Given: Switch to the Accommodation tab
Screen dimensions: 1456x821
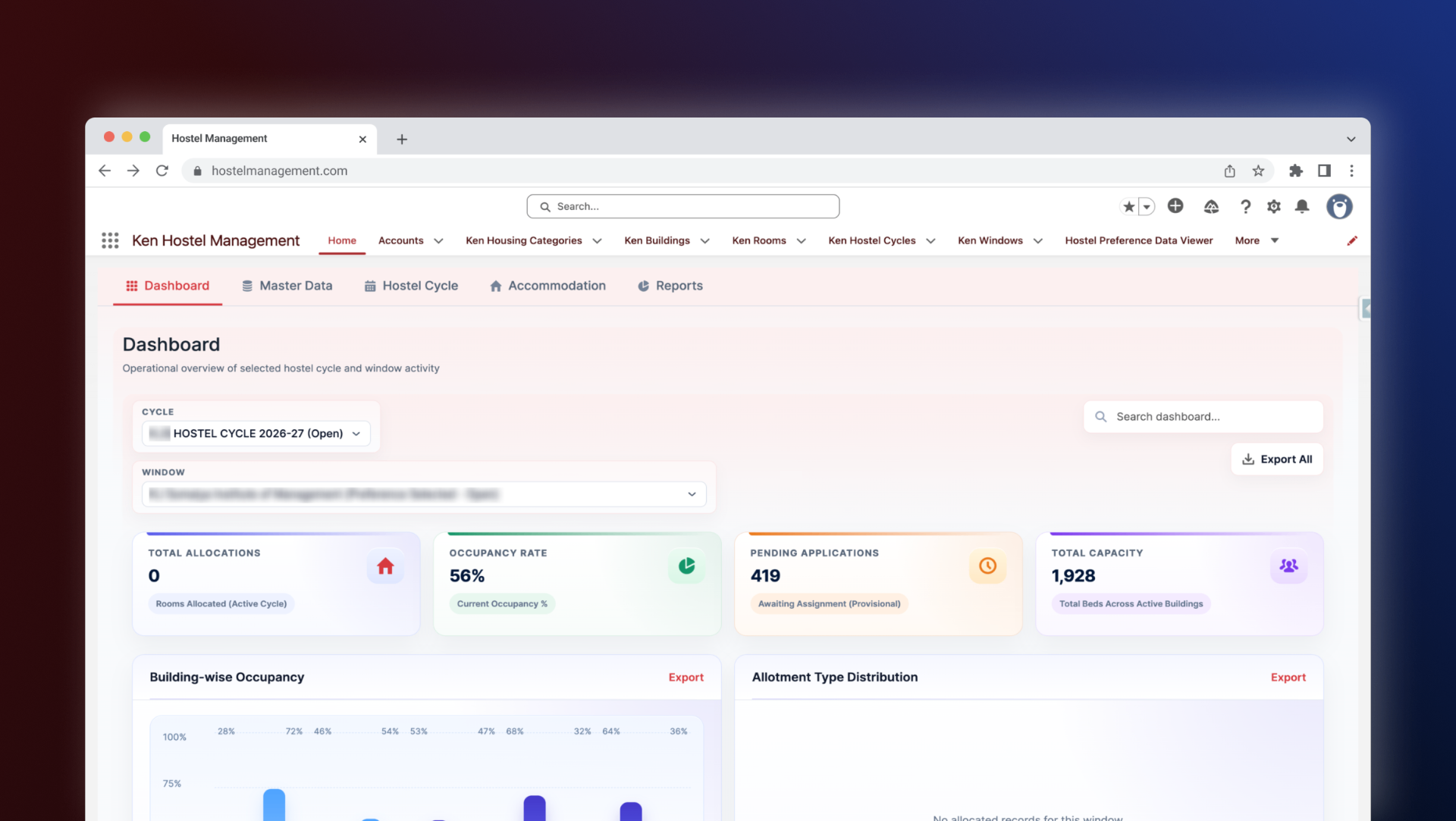Looking at the screenshot, I should point(548,286).
